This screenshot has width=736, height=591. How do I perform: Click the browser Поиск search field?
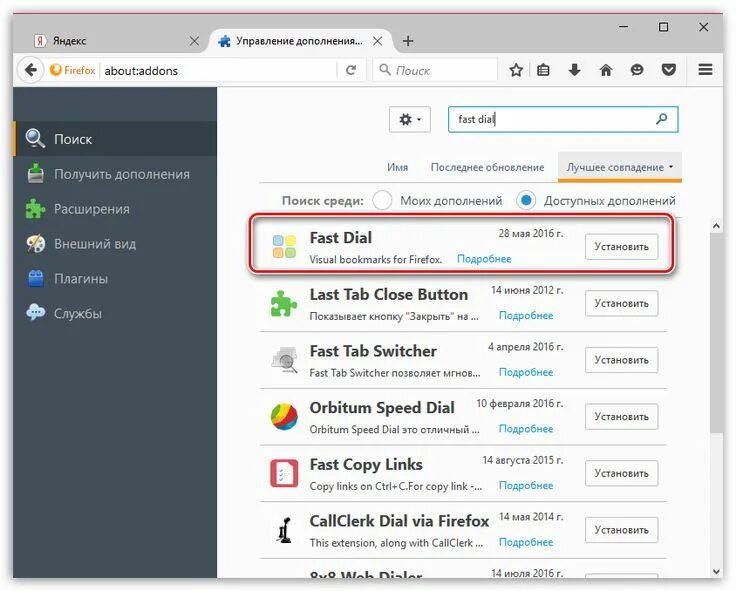click(435, 70)
